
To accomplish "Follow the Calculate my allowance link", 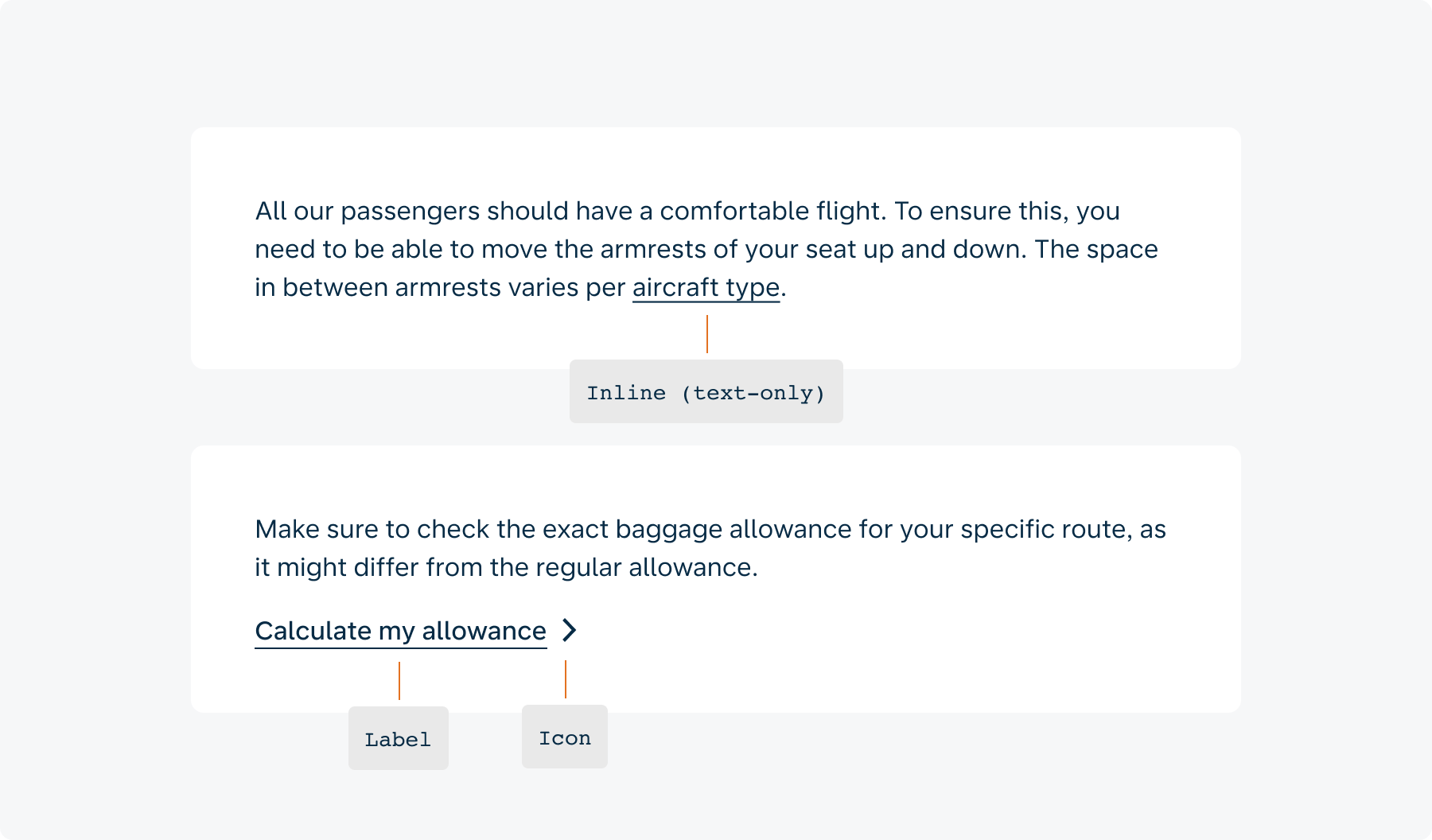I will click(400, 631).
